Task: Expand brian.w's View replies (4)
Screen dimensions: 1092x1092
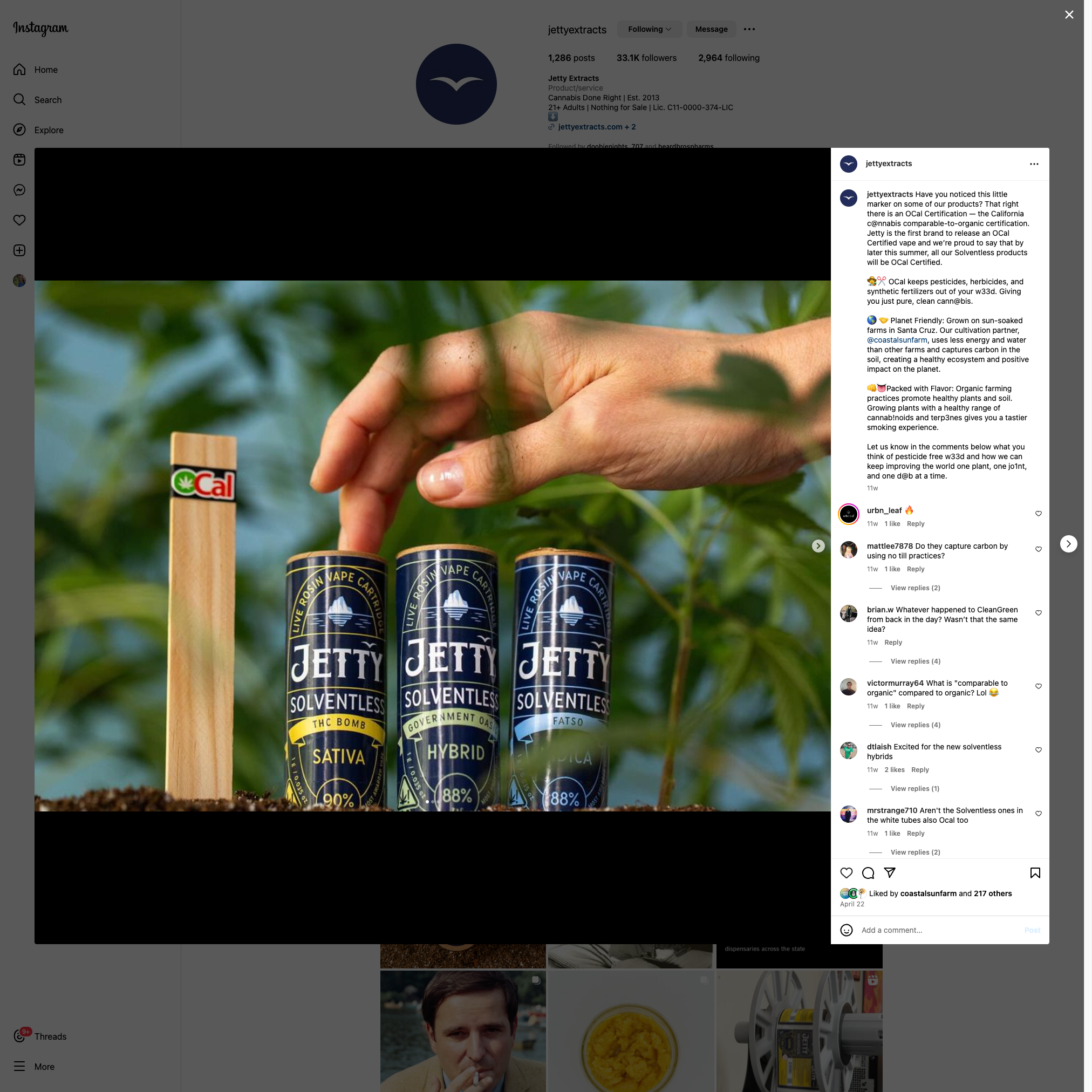Action: pyautogui.click(x=915, y=661)
